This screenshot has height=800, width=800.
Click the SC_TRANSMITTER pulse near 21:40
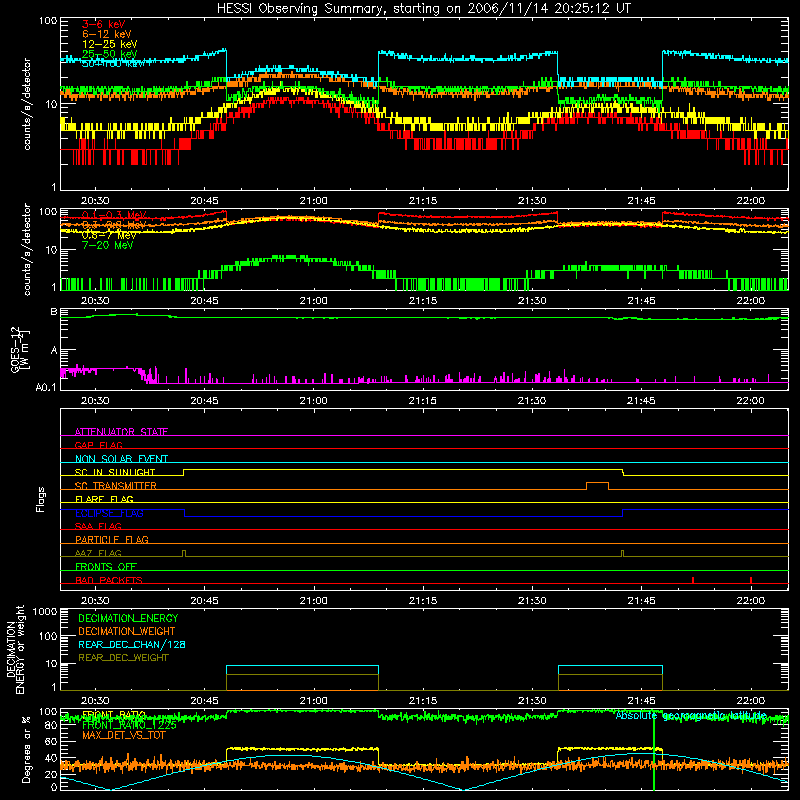(597, 485)
